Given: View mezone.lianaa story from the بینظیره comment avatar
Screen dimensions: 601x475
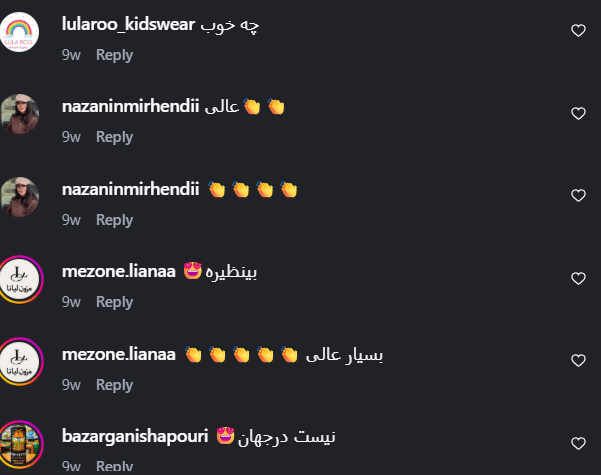Looking at the screenshot, I should (20, 279).
